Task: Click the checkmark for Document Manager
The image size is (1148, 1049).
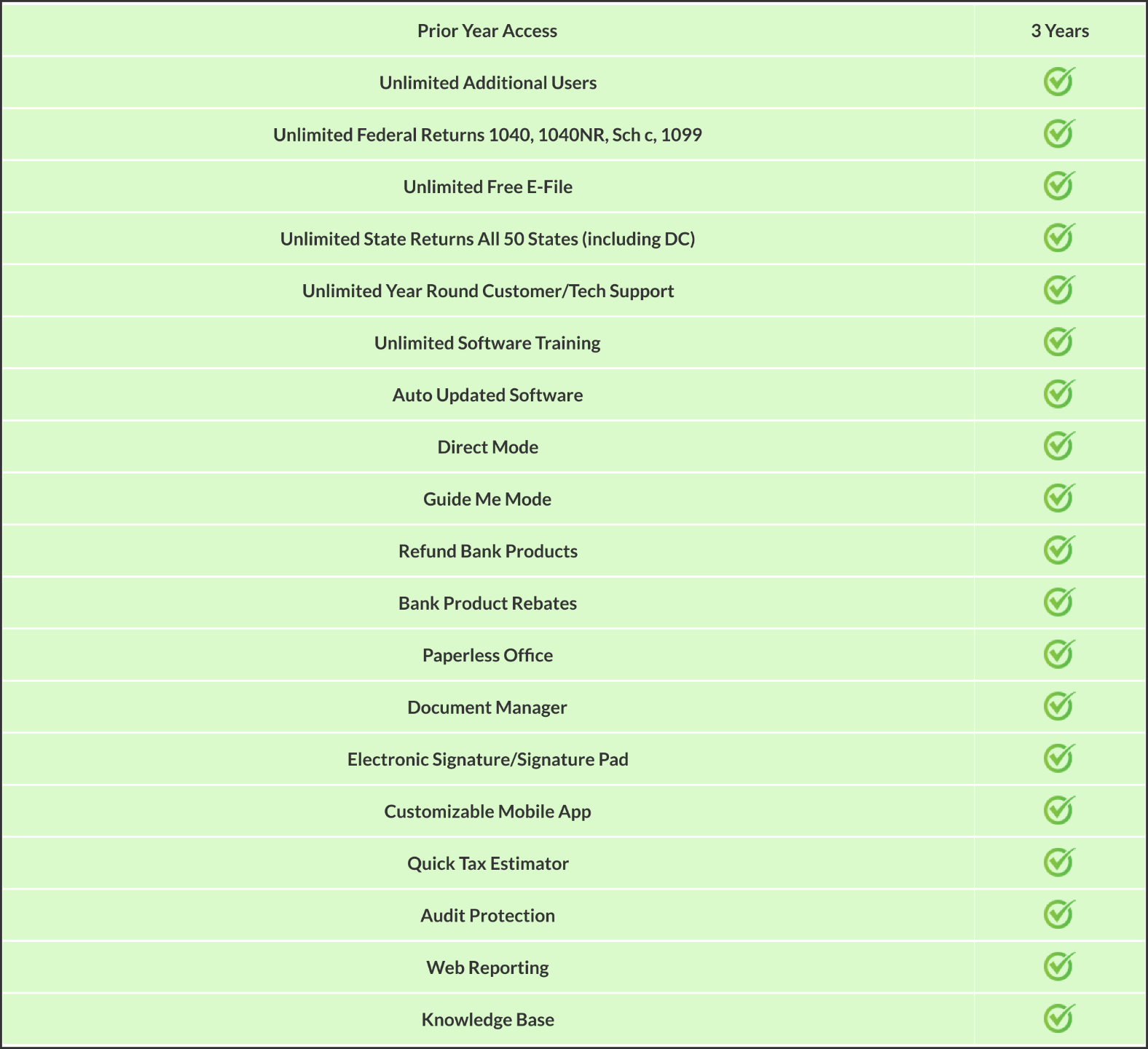Action: pyautogui.click(x=1059, y=707)
